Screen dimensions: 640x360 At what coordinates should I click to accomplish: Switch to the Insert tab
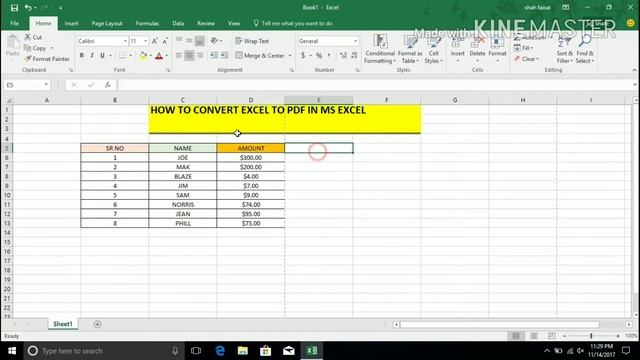(71, 23)
